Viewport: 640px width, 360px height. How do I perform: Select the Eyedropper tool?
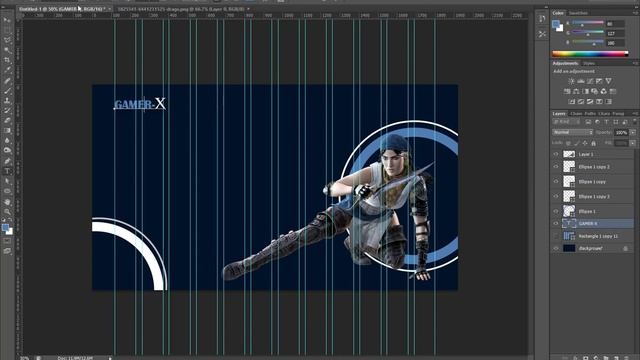(7, 70)
